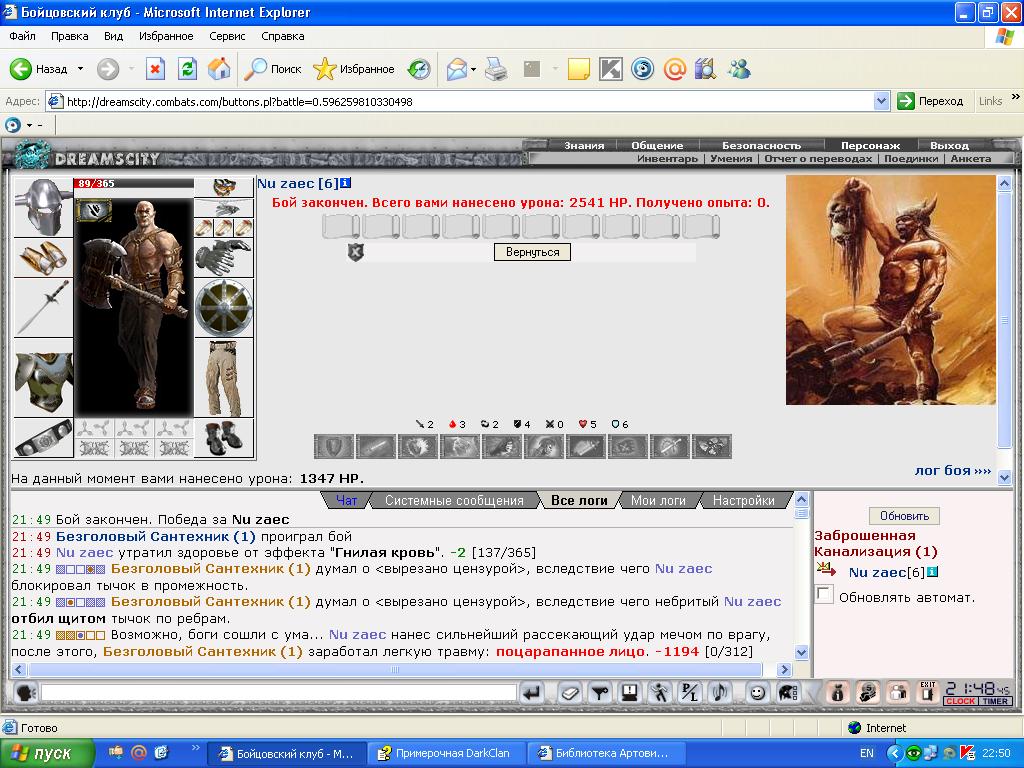Click the battle frame scroll up arrow

pyautogui.click(x=1004, y=184)
